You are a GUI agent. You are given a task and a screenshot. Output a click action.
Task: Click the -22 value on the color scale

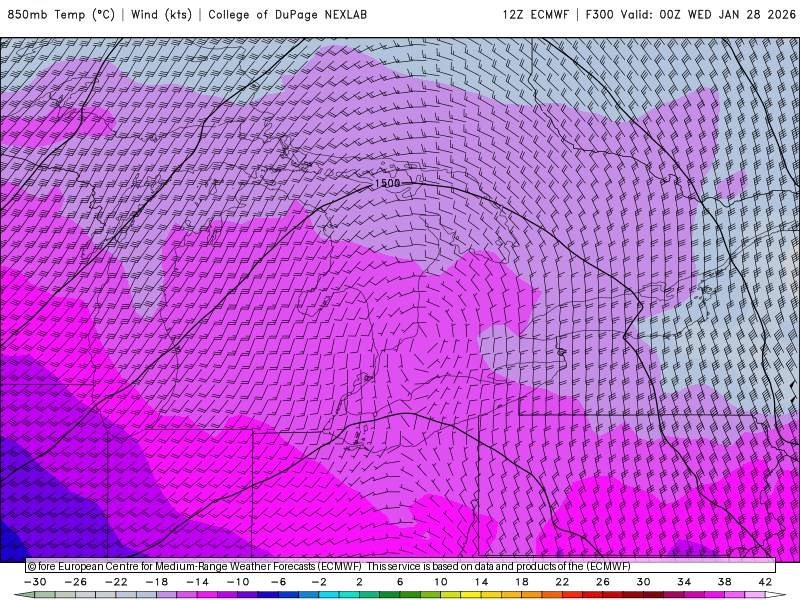116,582
